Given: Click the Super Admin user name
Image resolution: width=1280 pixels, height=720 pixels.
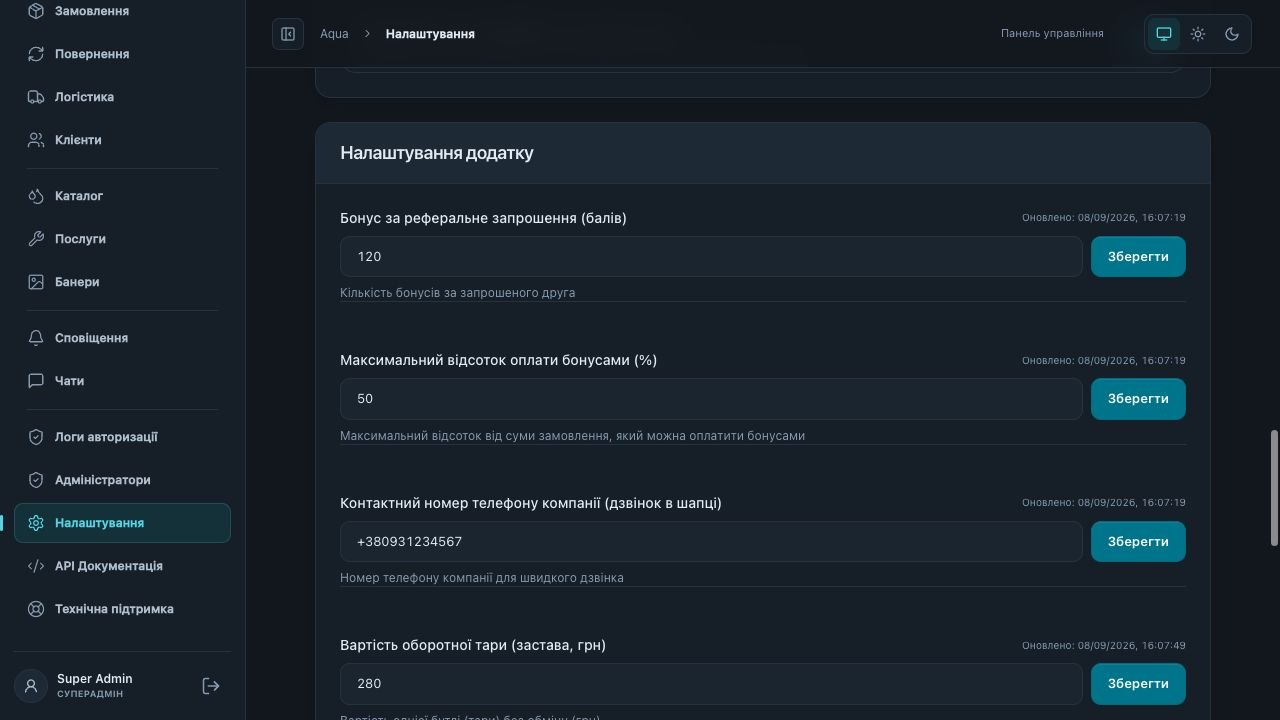Looking at the screenshot, I should click(95, 679).
